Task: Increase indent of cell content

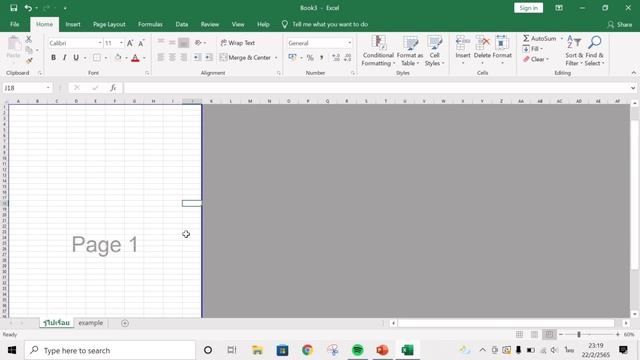Action: [x=209, y=58]
